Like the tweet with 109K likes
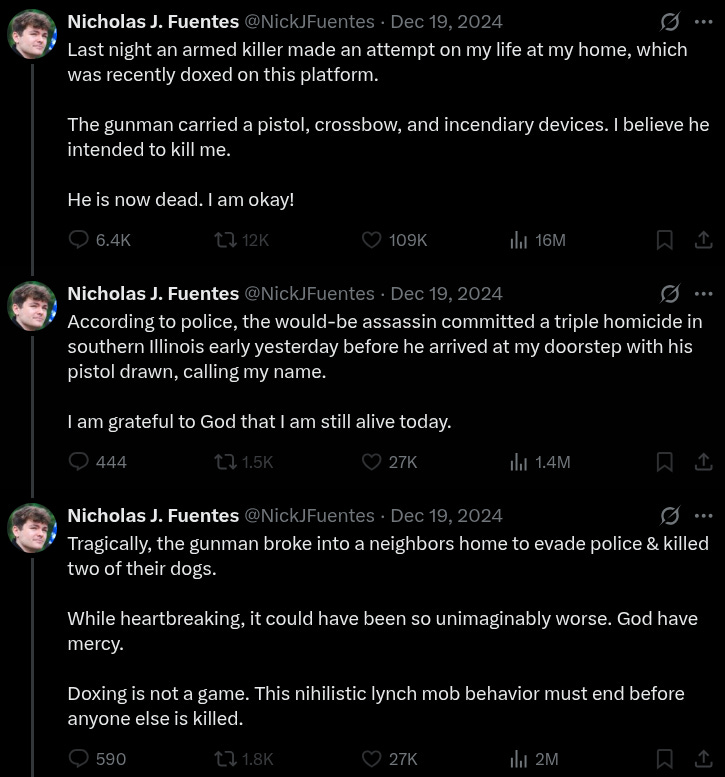The image size is (725, 777). click(371, 240)
